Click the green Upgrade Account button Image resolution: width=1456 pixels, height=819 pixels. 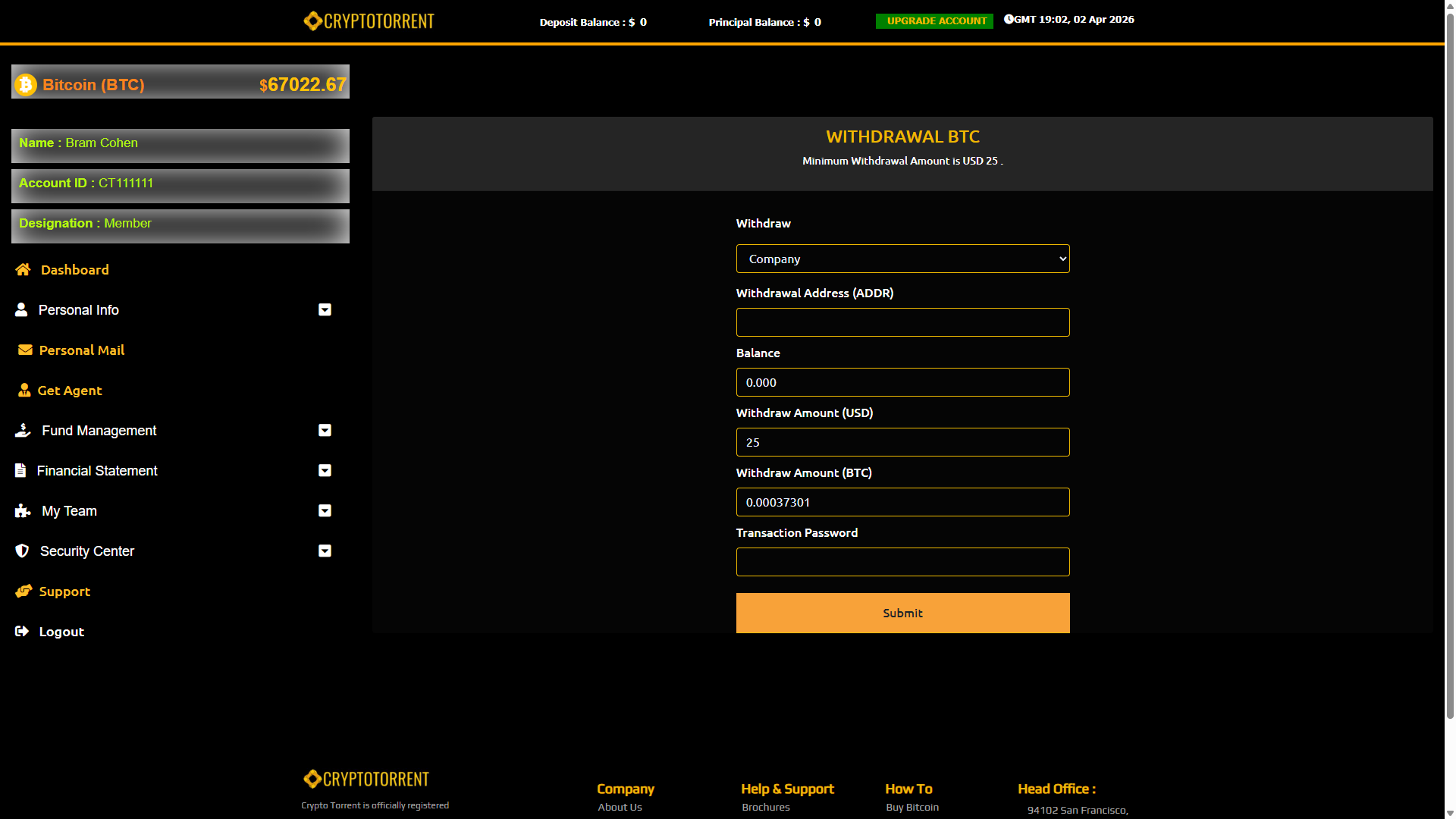click(x=934, y=20)
